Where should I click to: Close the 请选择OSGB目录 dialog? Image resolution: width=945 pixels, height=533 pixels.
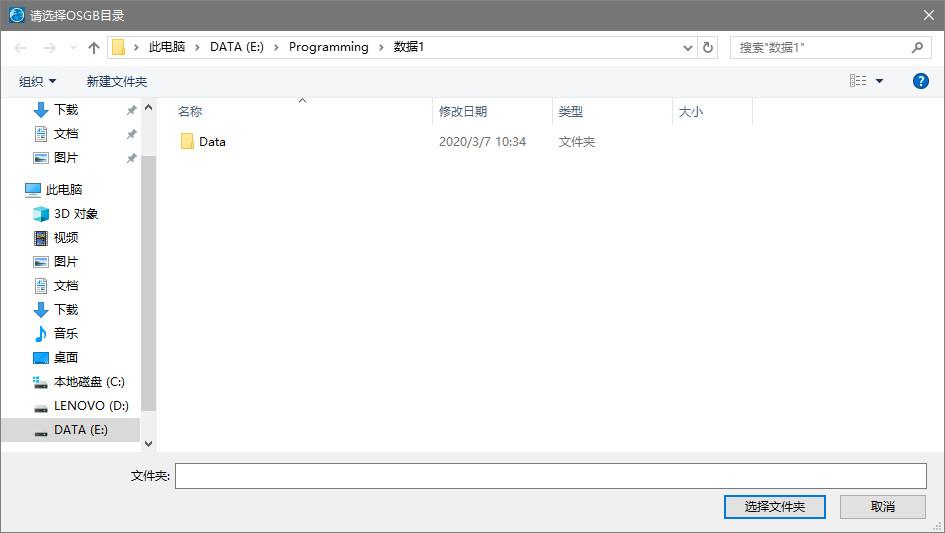click(929, 15)
